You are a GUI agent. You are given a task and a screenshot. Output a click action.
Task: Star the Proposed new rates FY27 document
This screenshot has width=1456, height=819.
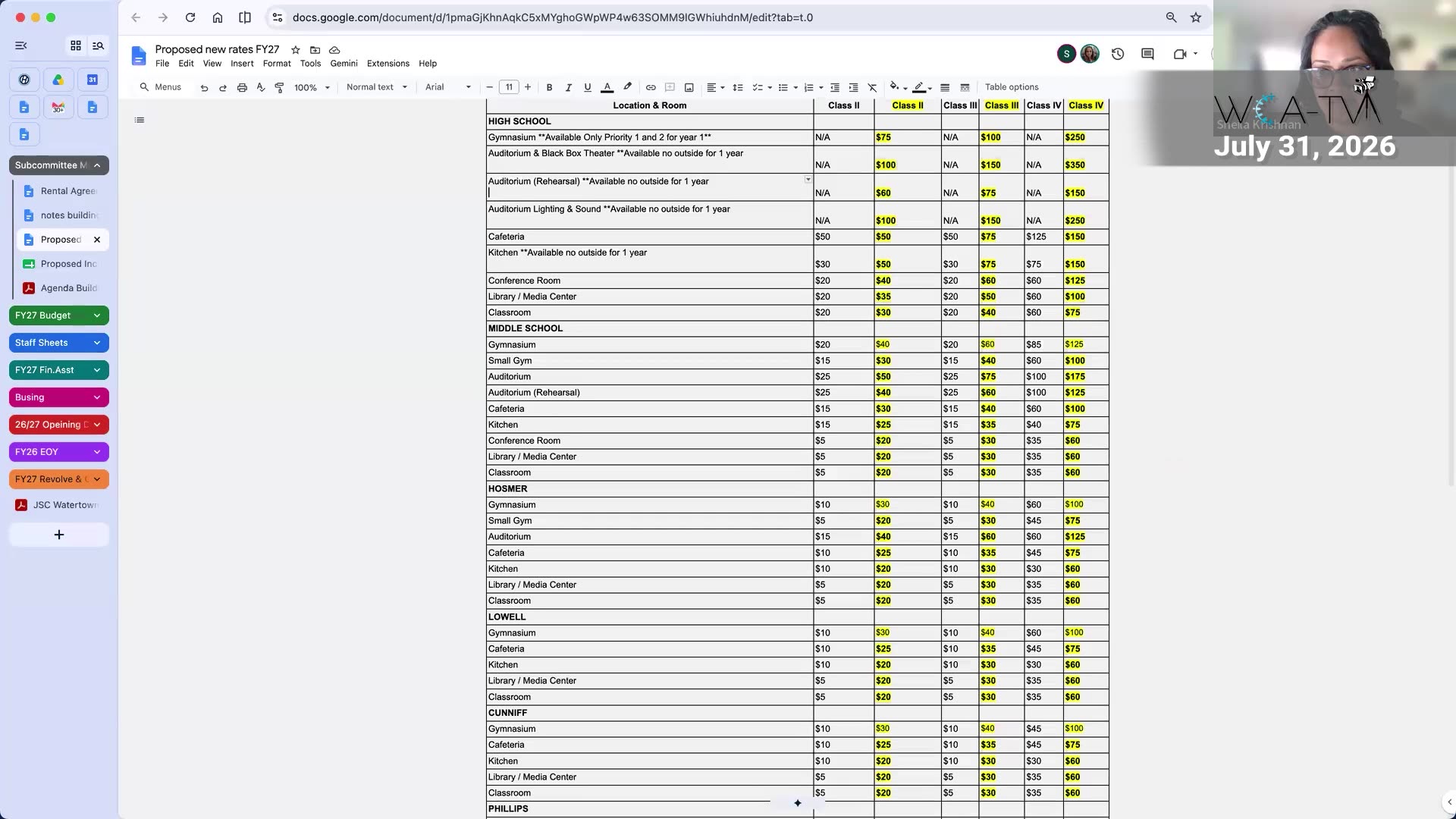tap(296, 50)
